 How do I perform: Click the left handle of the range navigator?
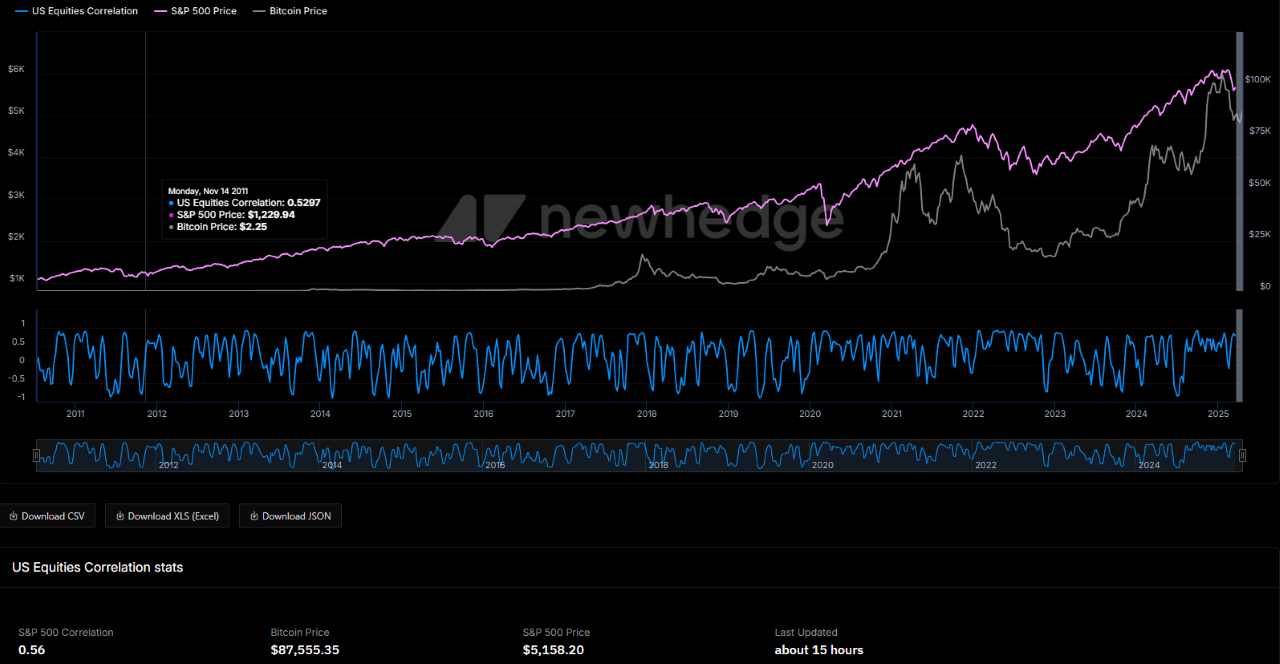tap(37, 455)
